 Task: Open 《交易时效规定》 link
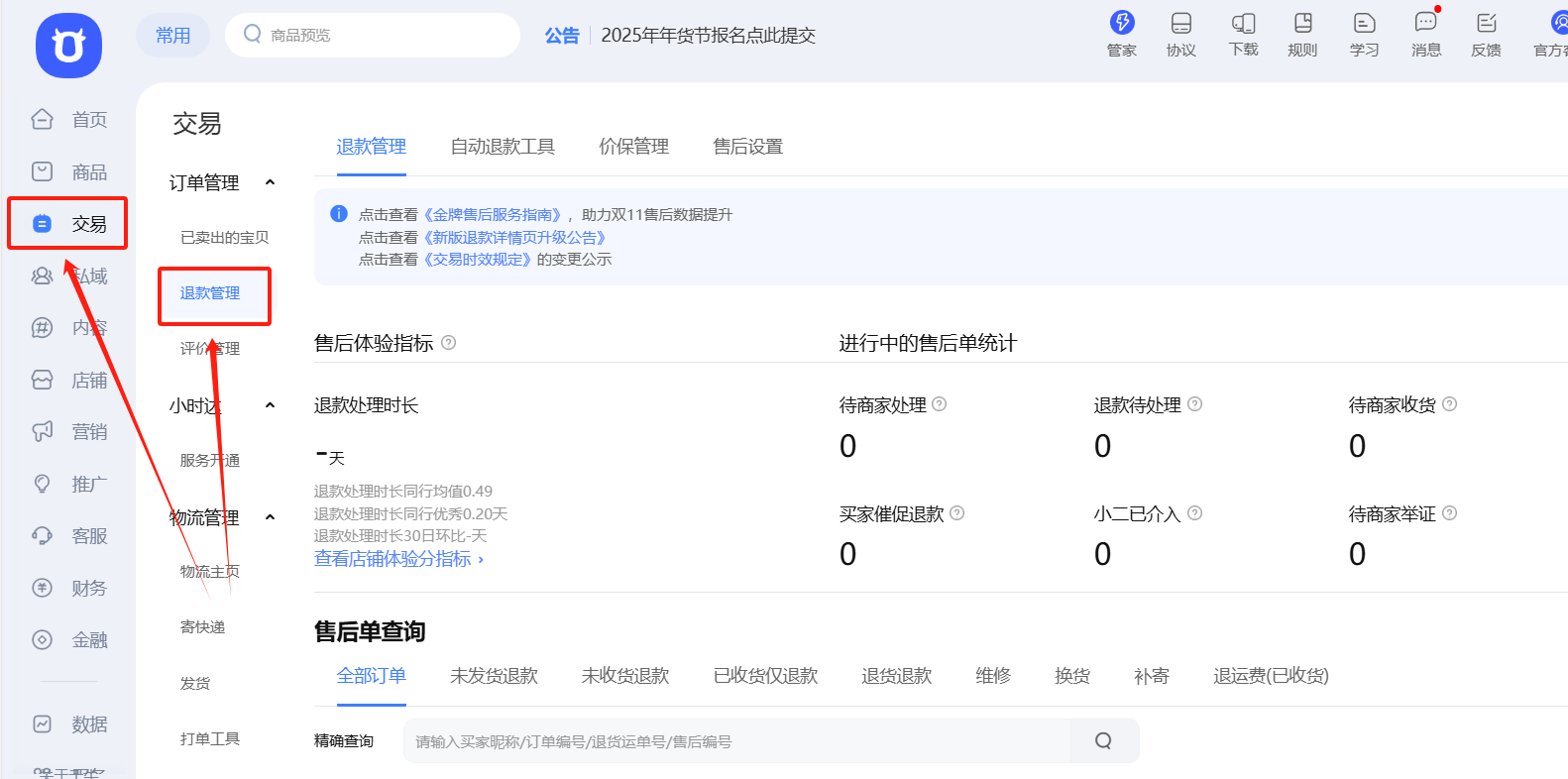pos(478,260)
